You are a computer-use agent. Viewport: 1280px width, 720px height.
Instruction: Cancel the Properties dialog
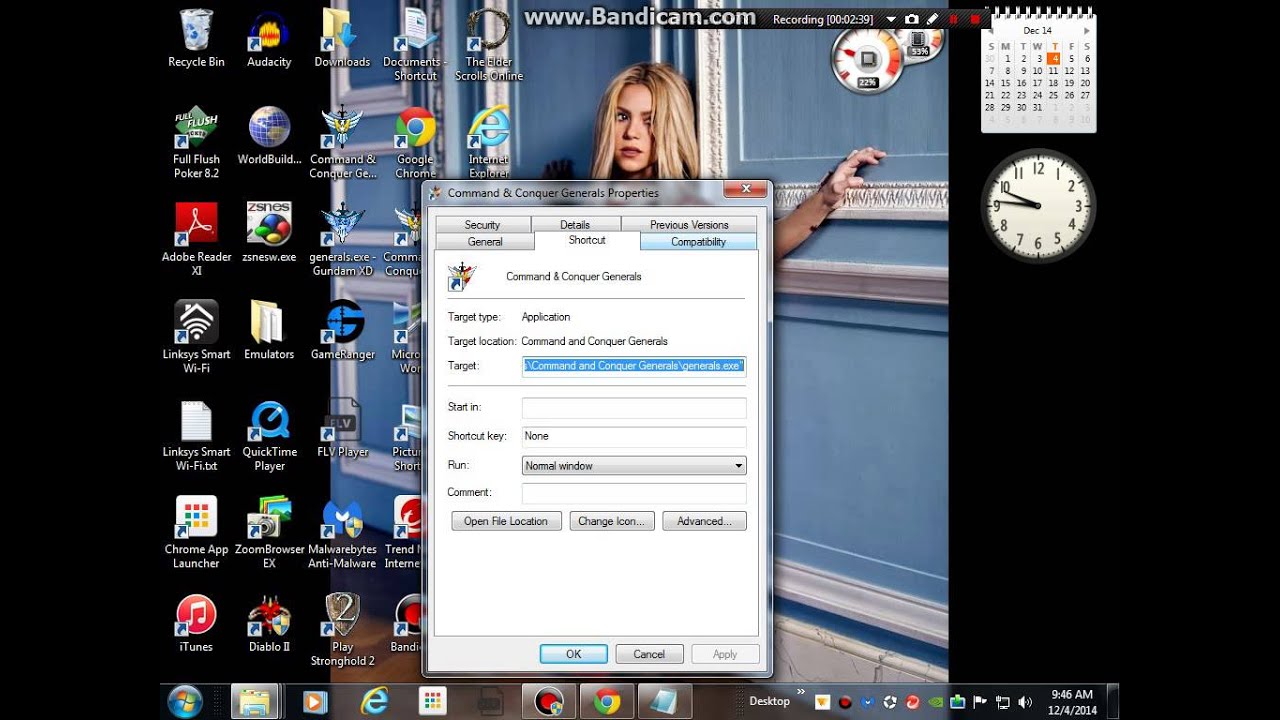[648, 654]
